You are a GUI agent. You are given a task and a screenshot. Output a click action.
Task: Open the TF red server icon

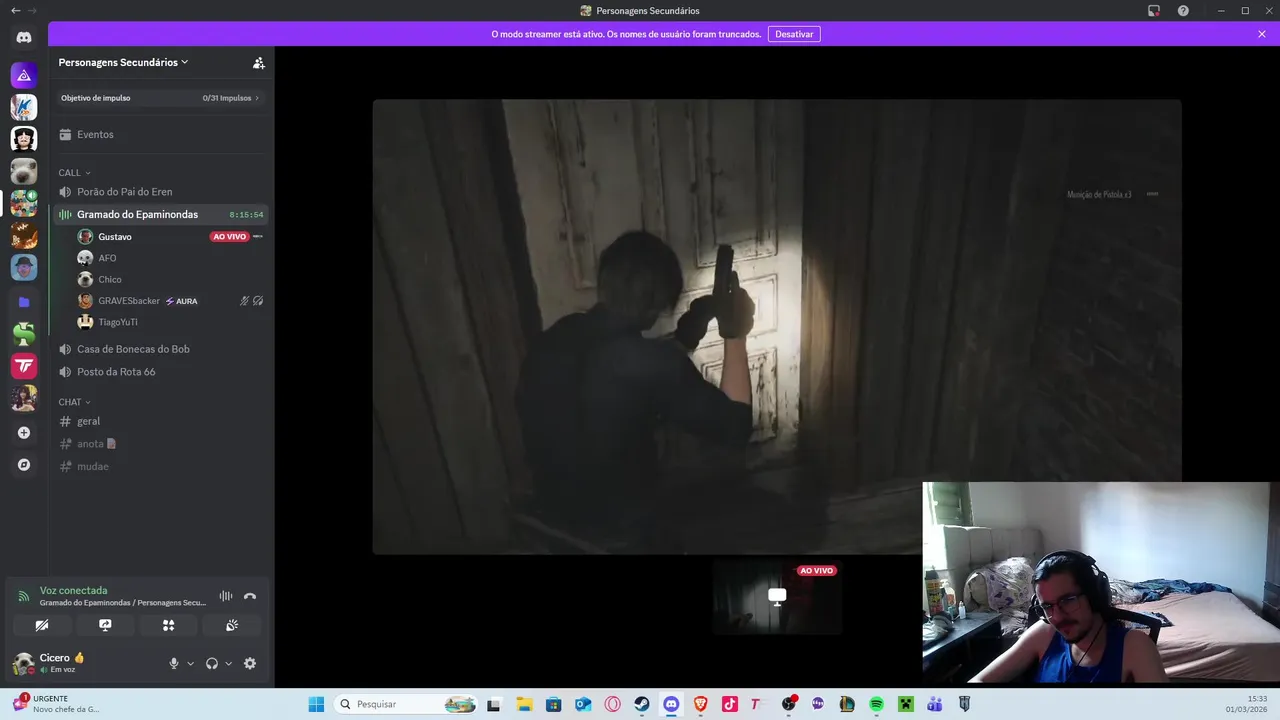pyautogui.click(x=24, y=366)
